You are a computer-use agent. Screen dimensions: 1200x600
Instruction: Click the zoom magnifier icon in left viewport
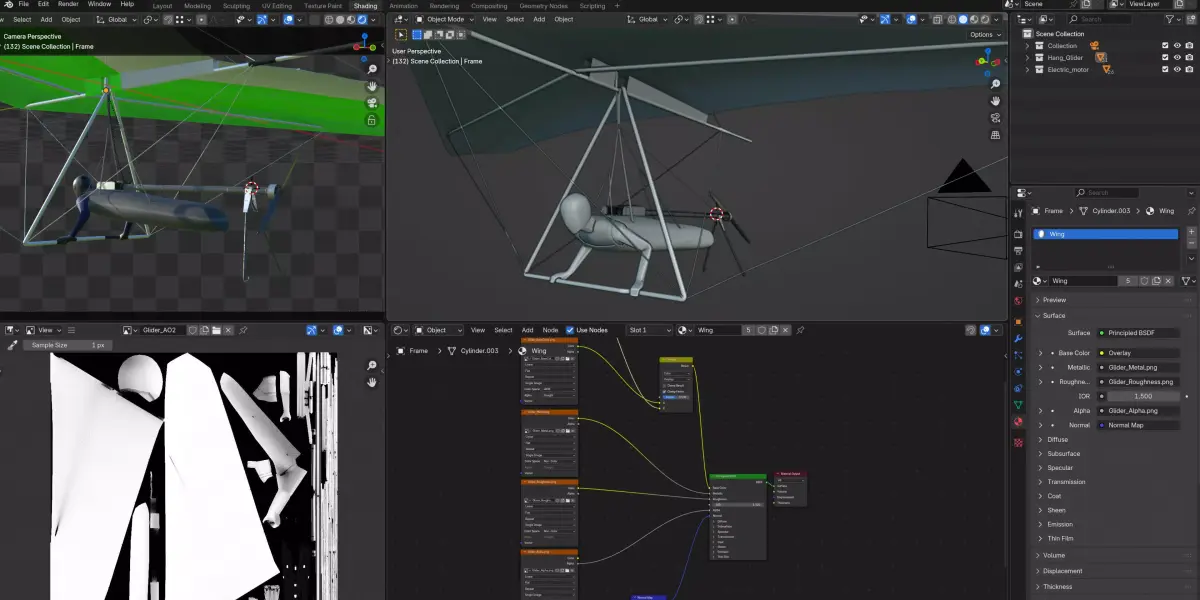pyautogui.click(x=371, y=71)
